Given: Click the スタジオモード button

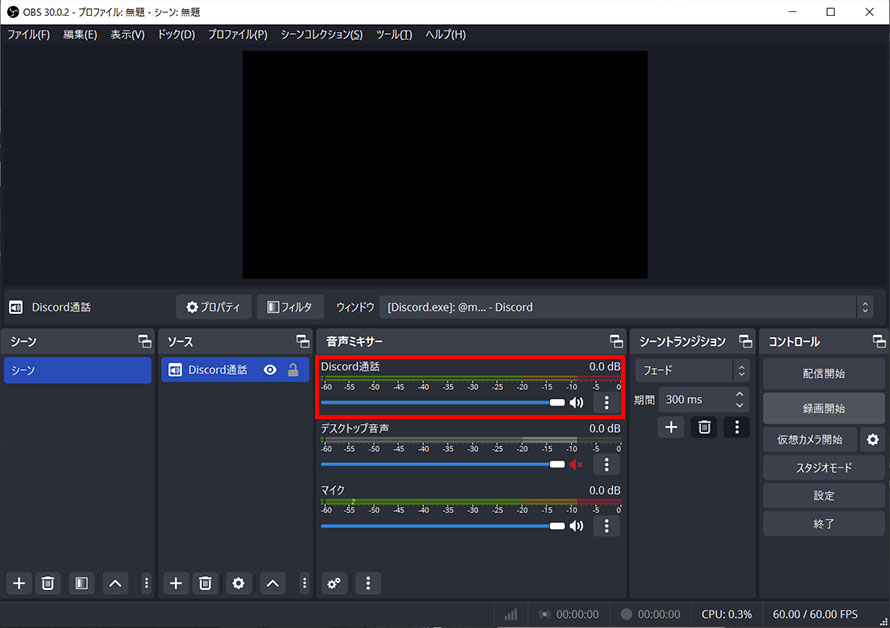Looking at the screenshot, I should (824, 468).
